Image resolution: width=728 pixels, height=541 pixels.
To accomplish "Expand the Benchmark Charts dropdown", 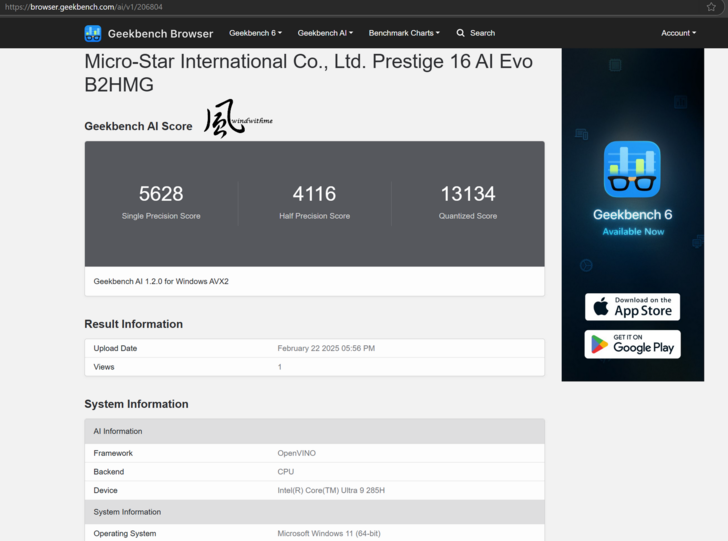I will coord(404,33).
